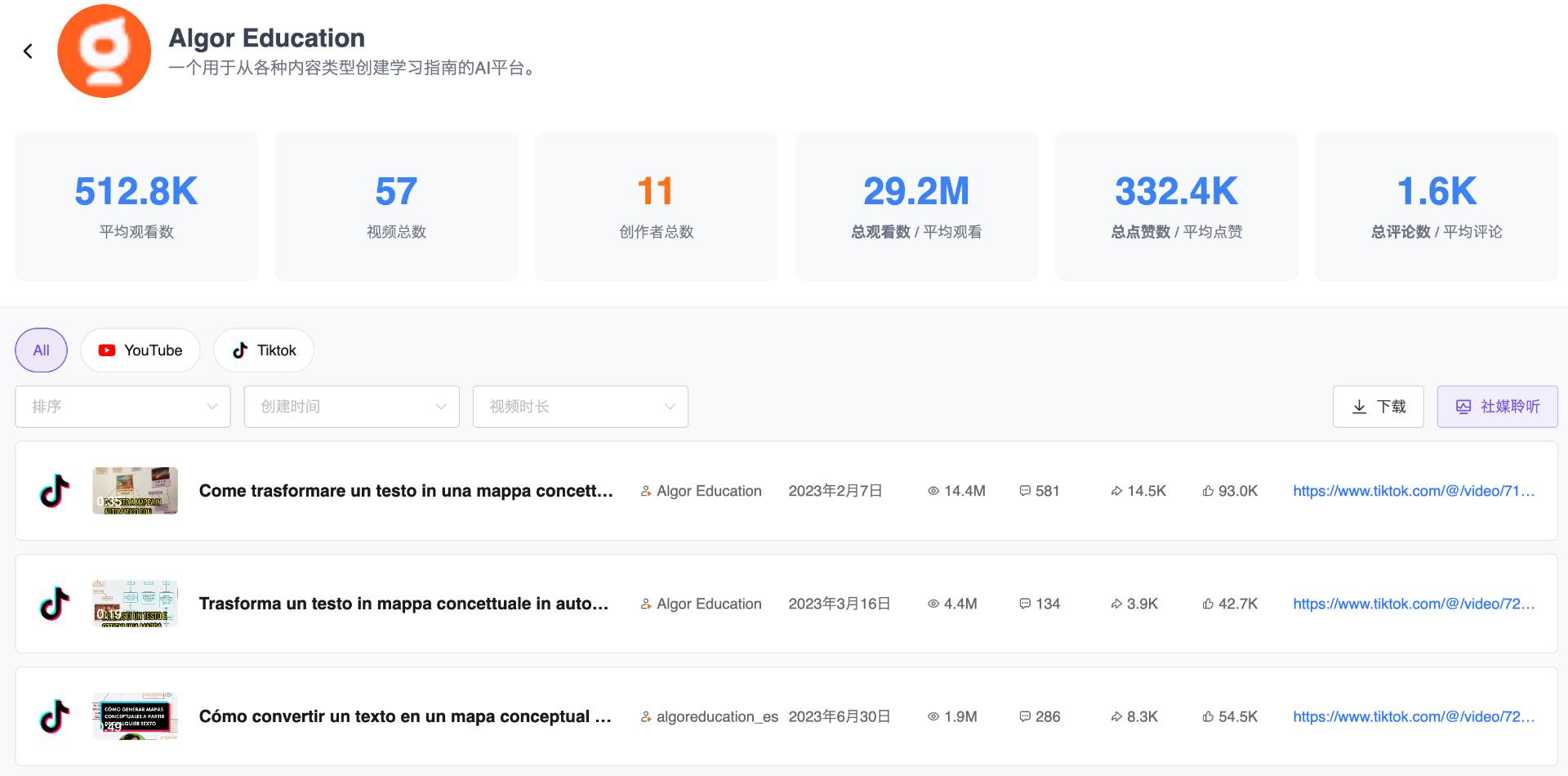Click the 512.8K 平均观看数 stat card
This screenshot has width=1568, height=776.
136,207
